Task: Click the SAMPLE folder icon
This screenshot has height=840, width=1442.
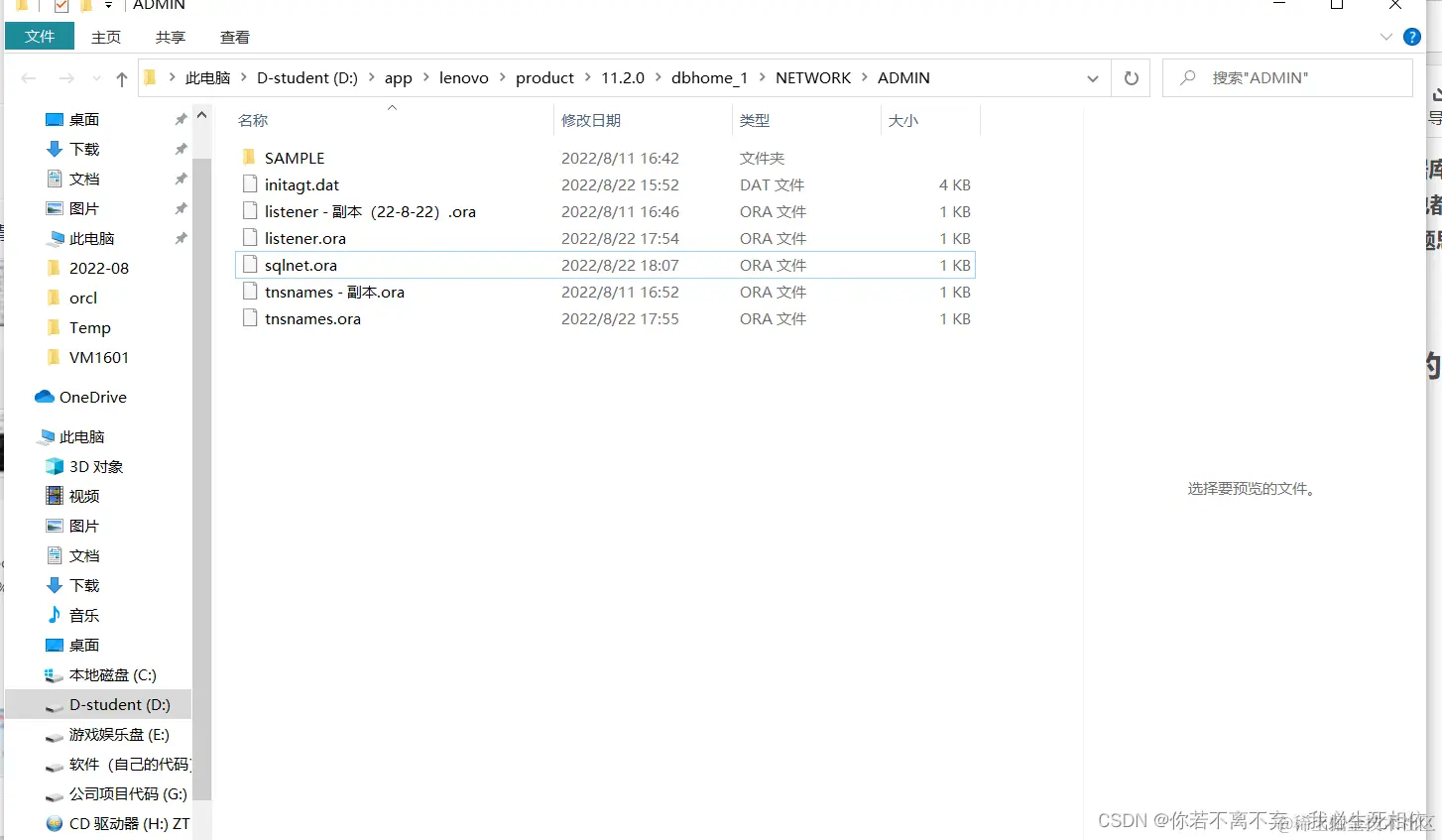Action: coord(250,158)
